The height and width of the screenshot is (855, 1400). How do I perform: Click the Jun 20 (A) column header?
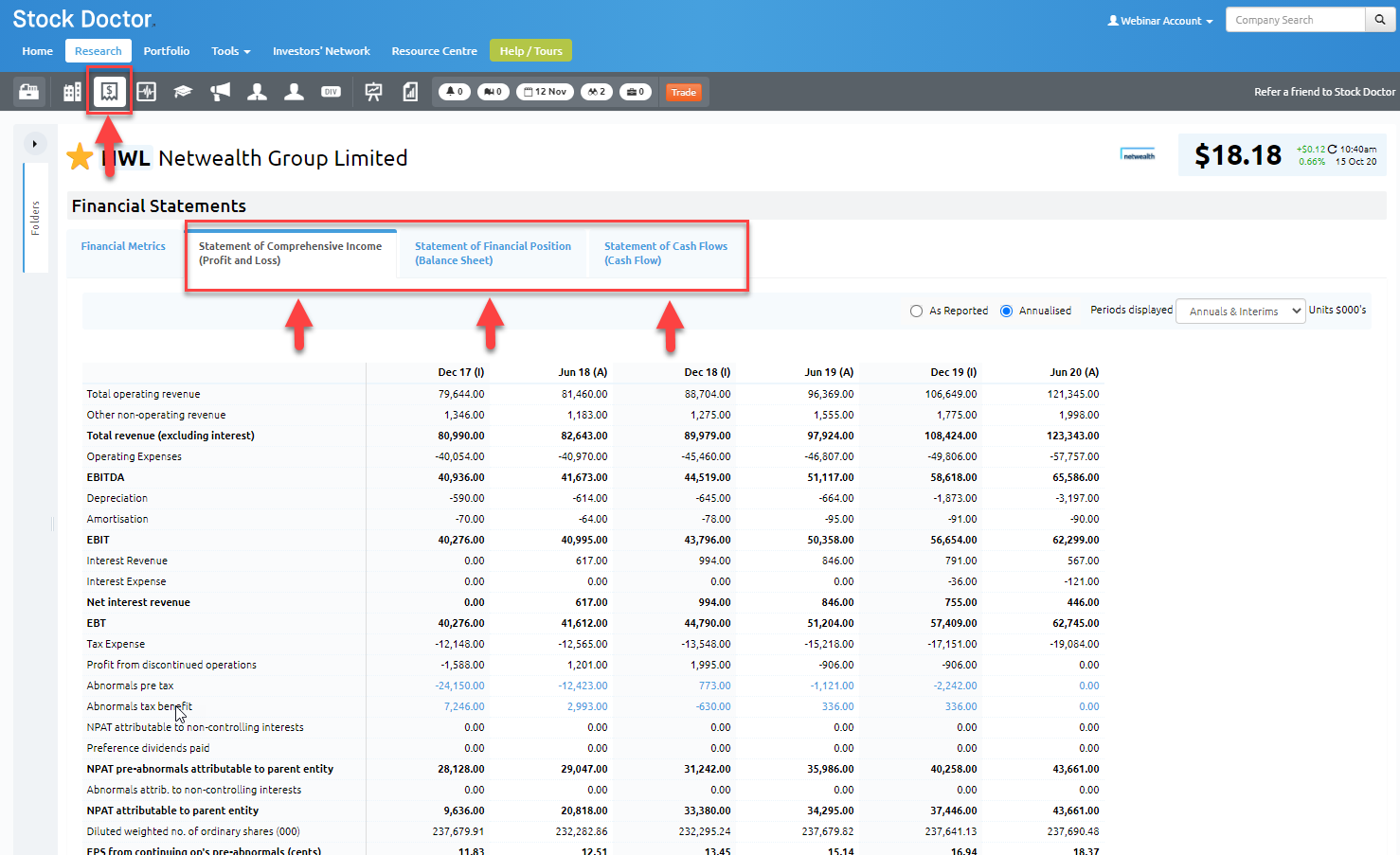(x=1074, y=372)
